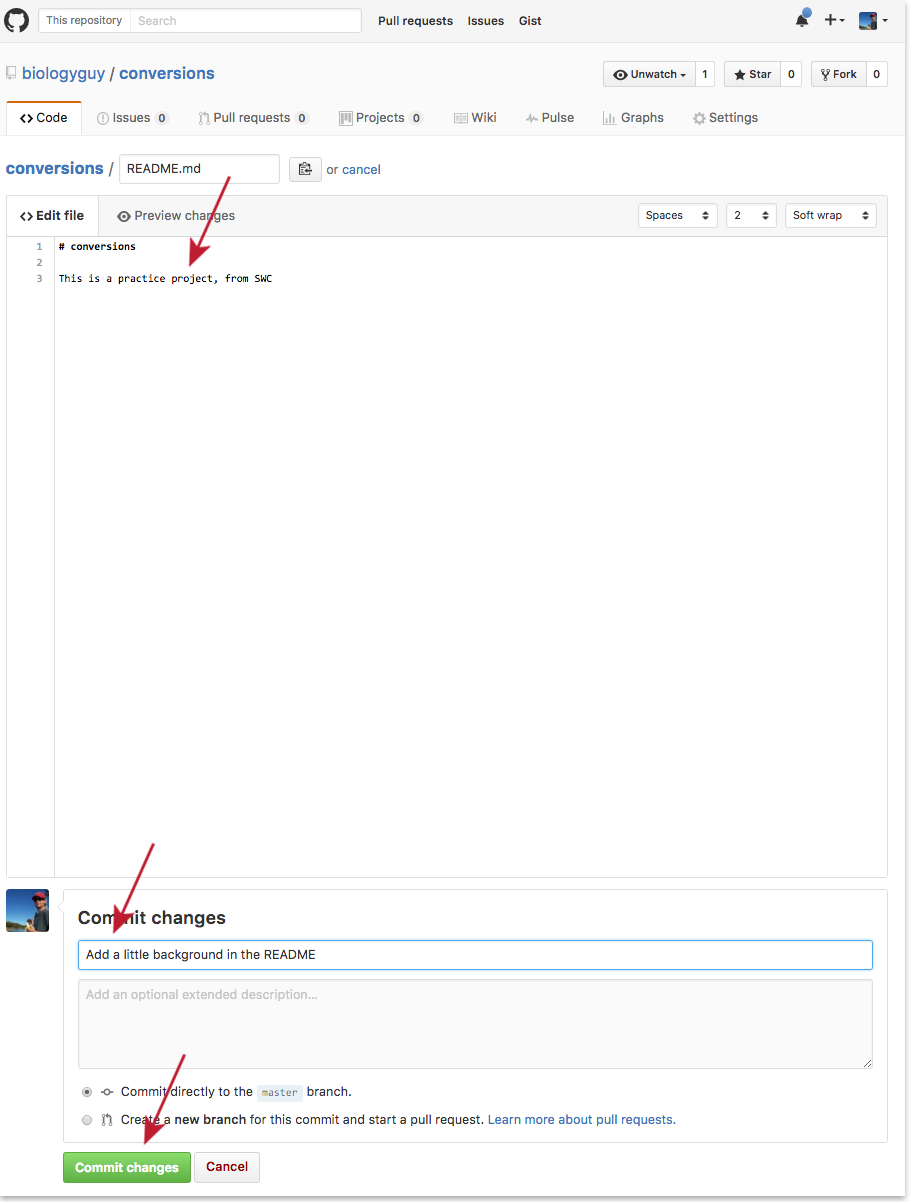The image size is (914, 1202).
Task: Open the notifications bell
Action: tap(802, 20)
